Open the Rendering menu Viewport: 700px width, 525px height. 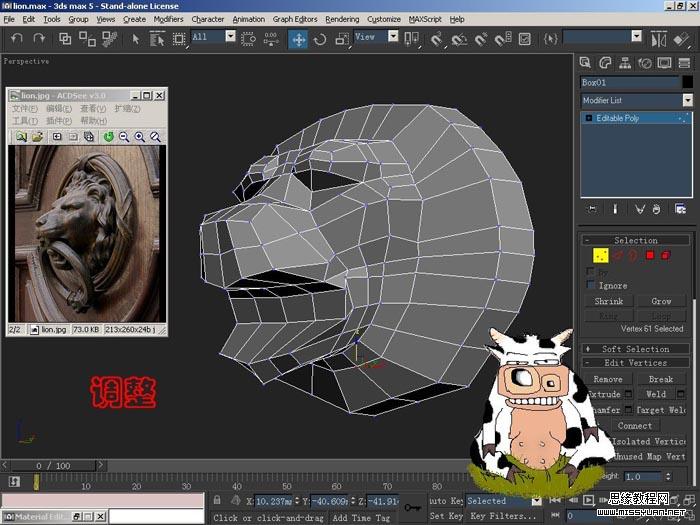click(x=342, y=19)
